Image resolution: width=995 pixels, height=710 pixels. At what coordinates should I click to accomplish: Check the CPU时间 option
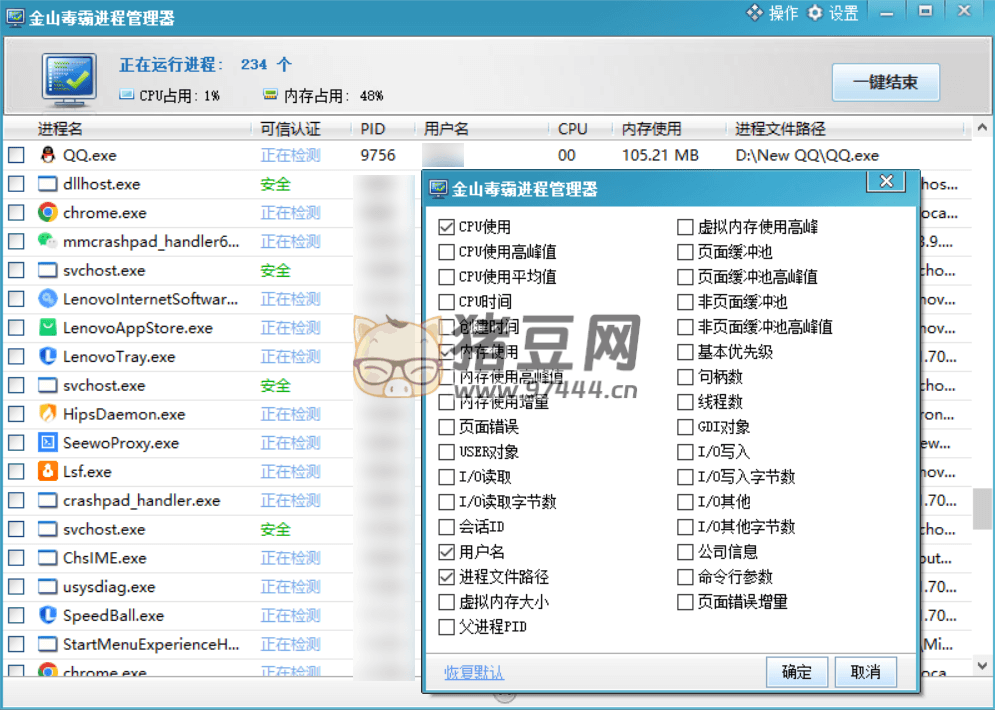(x=447, y=301)
